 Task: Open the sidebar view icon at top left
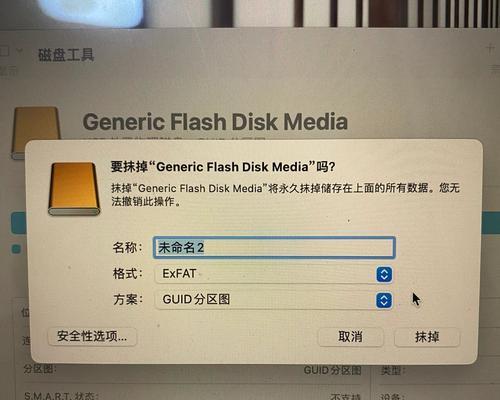pyautogui.click(x=5, y=51)
